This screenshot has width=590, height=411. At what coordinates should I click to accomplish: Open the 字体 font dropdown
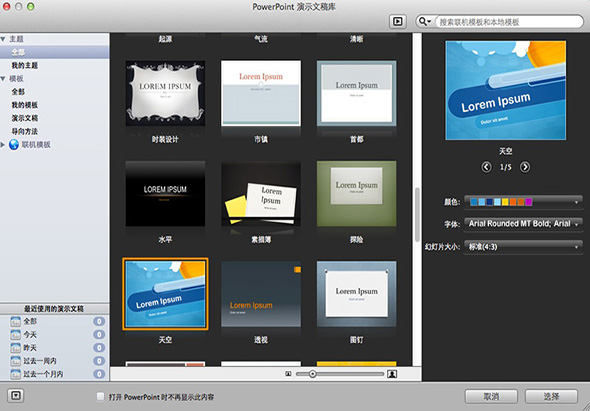[x=523, y=224]
